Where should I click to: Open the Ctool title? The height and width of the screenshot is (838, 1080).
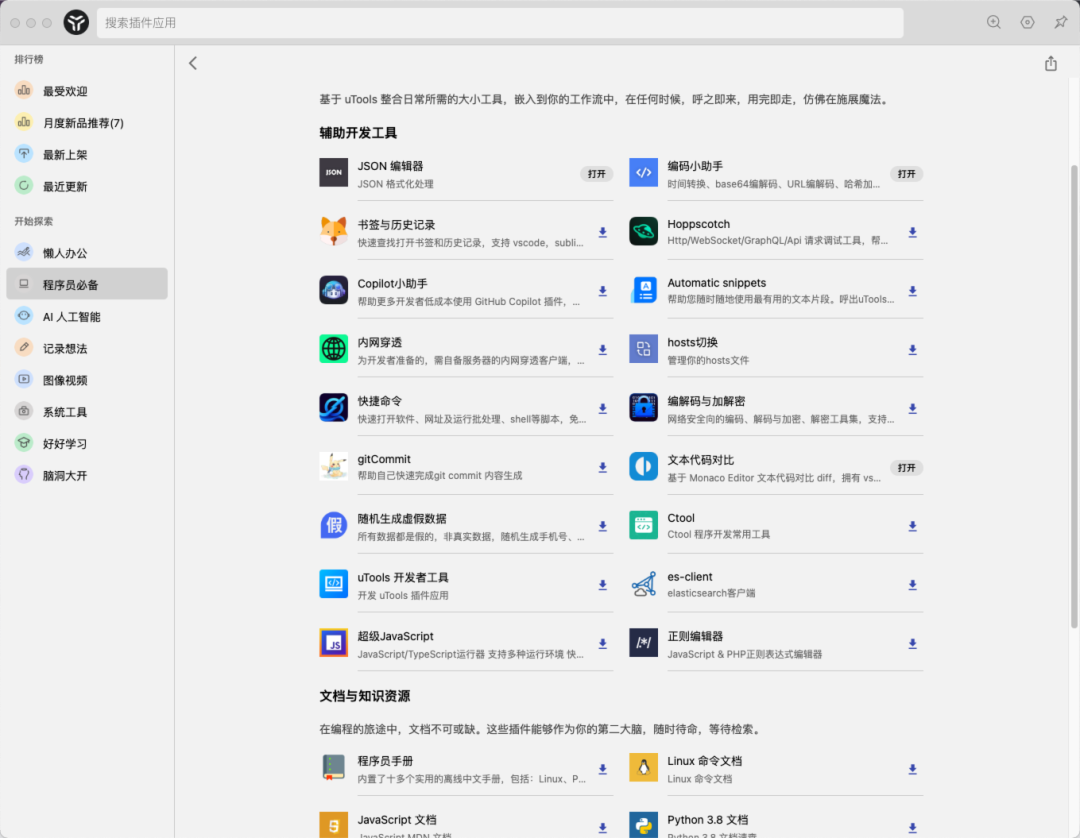tap(681, 518)
